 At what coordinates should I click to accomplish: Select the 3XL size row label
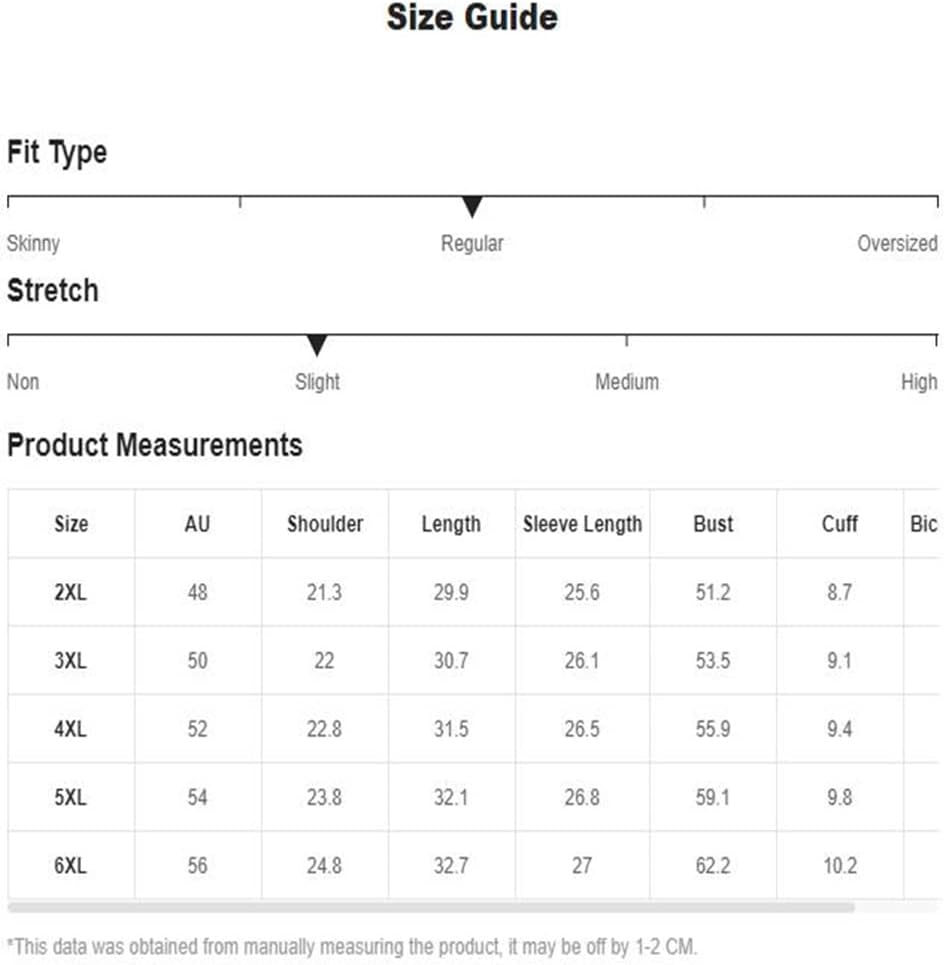click(71, 660)
